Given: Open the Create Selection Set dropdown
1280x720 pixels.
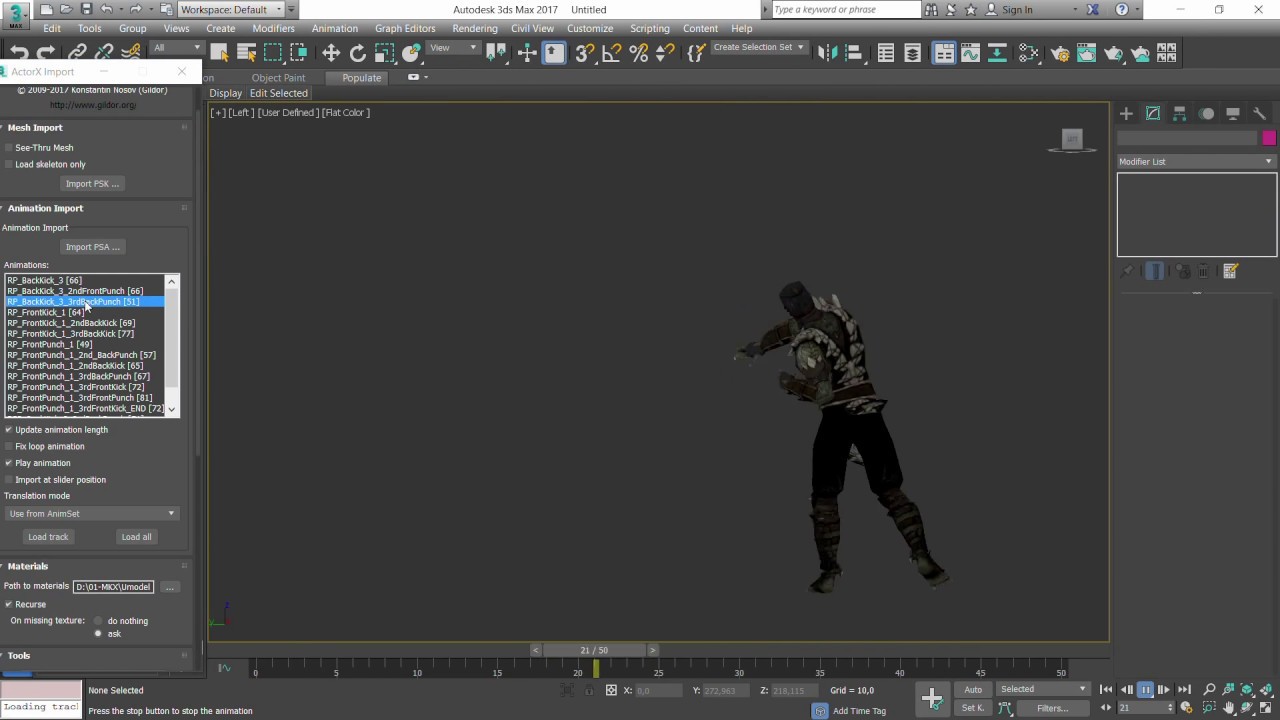Looking at the screenshot, I should click(758, 47).
